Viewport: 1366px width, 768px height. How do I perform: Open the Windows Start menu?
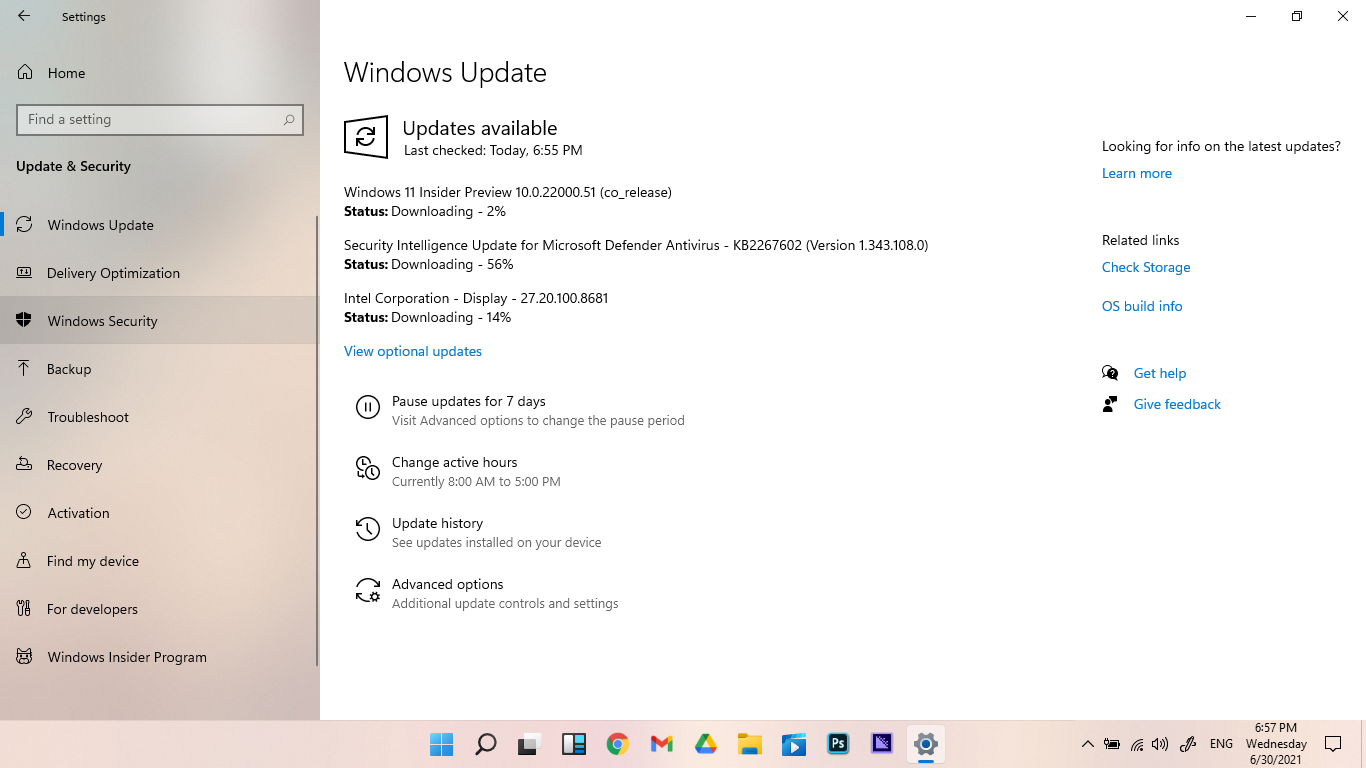[x=441, y=744]
